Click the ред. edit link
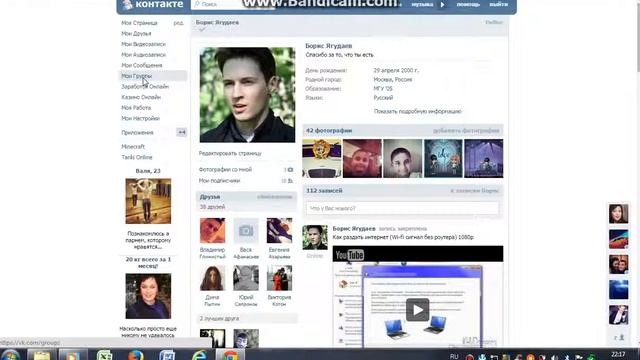640x360 pixels. tap(178, 23)
